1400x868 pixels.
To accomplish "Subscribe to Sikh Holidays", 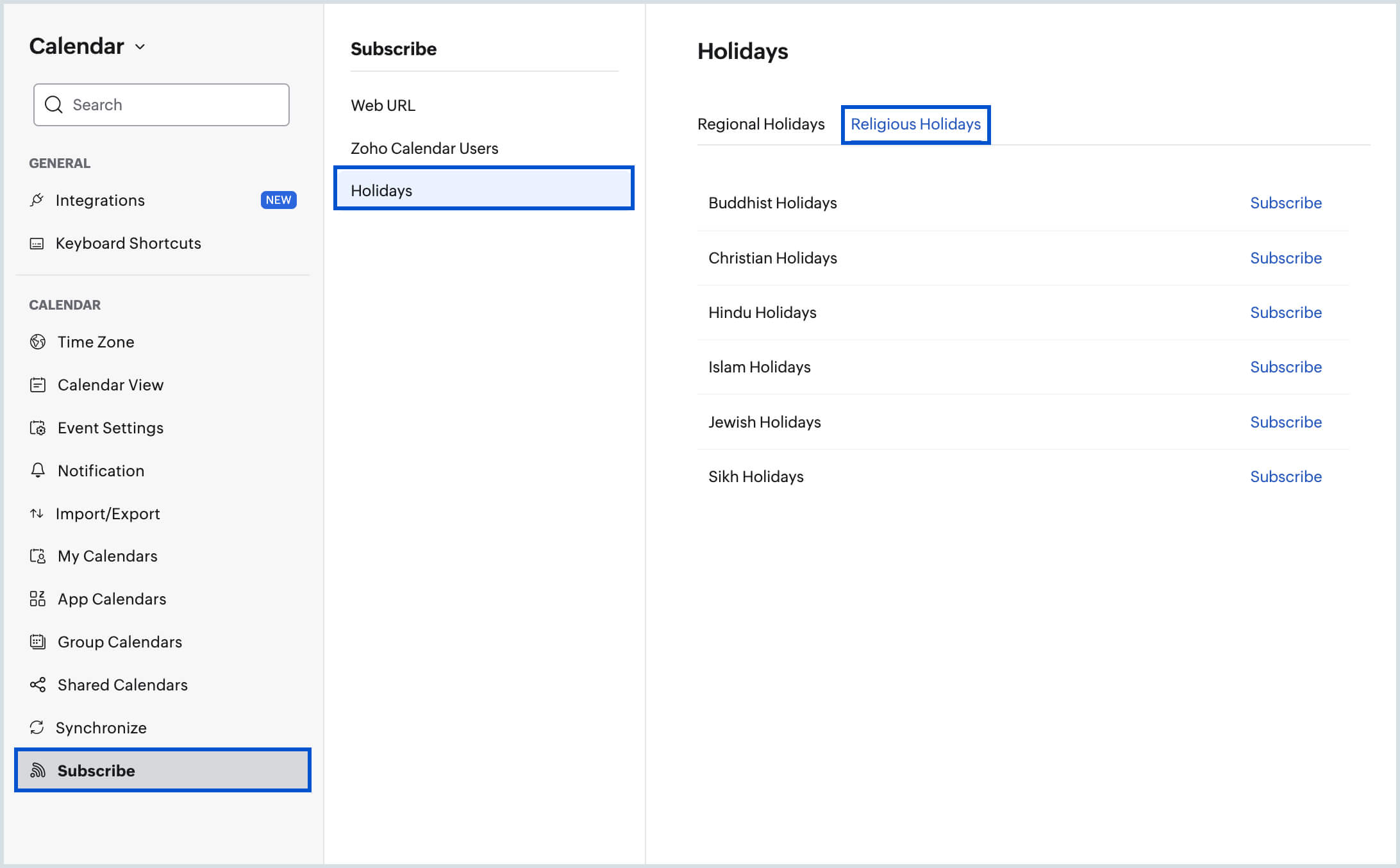I will tap(1285, 477).
